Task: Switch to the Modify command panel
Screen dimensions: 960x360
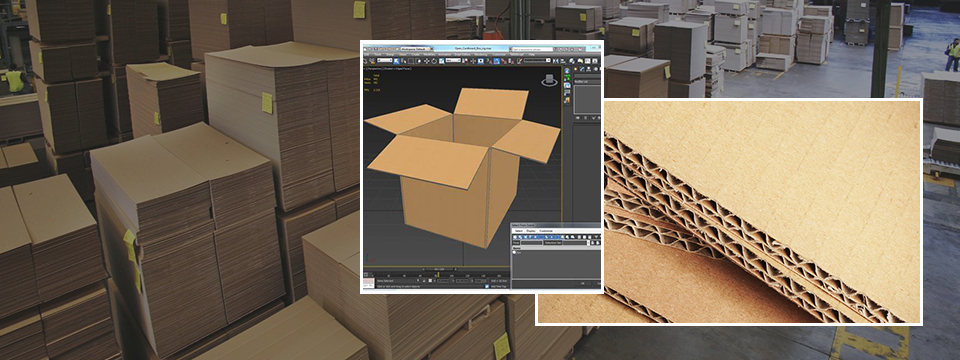Action: tap(582, 69)
